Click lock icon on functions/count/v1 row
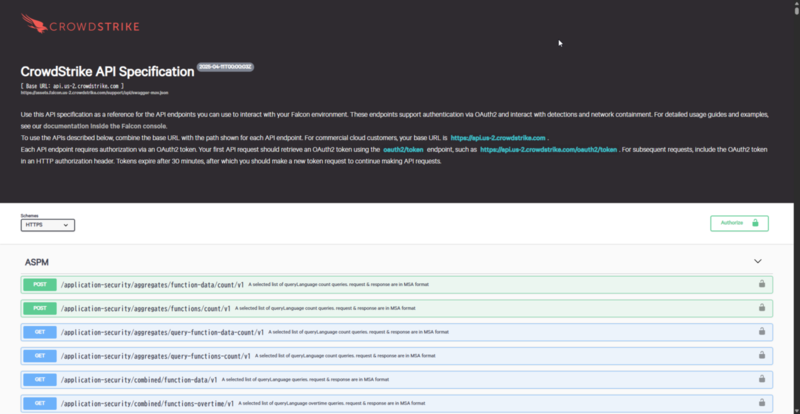This screenshot has width=800, height=414. tap(762, 307)
